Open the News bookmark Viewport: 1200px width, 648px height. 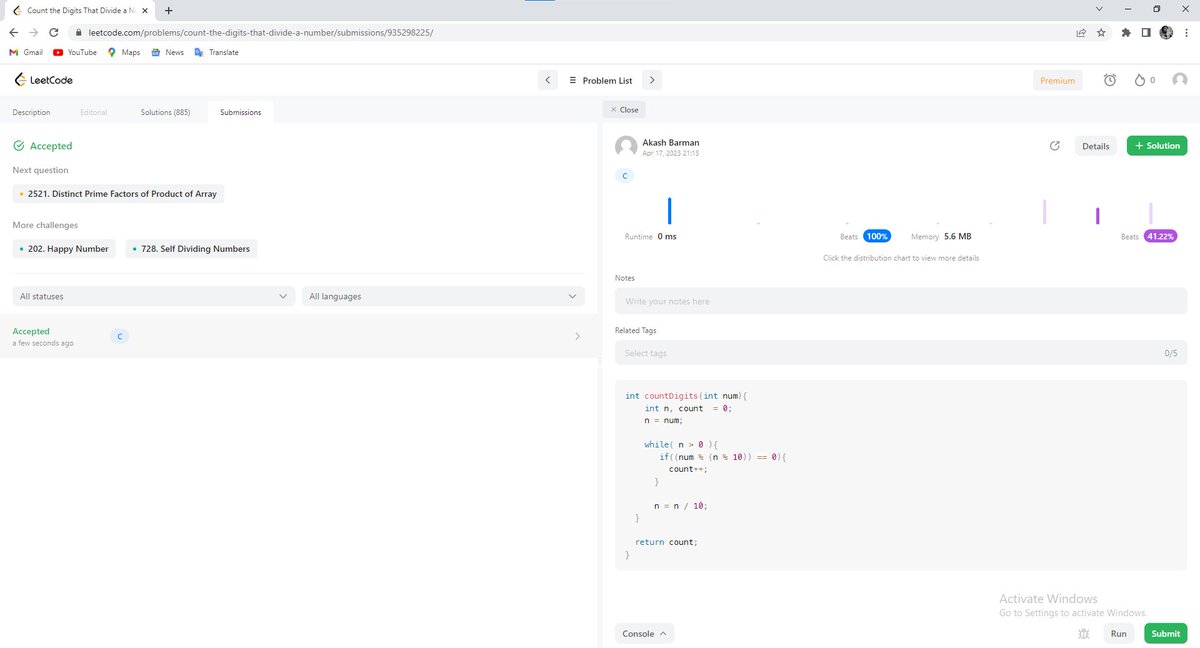click(167, 52)
